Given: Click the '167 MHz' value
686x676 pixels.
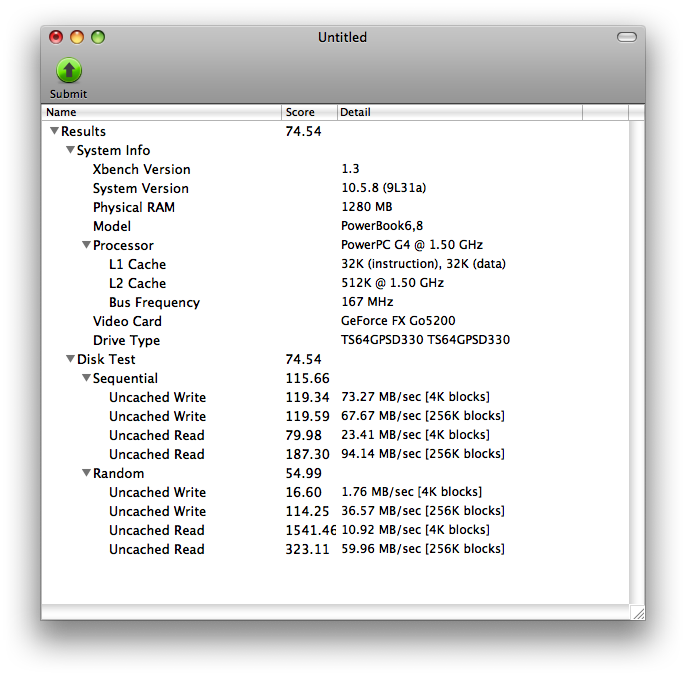Looking at the screenshot, I should click(x=367, y=302).
